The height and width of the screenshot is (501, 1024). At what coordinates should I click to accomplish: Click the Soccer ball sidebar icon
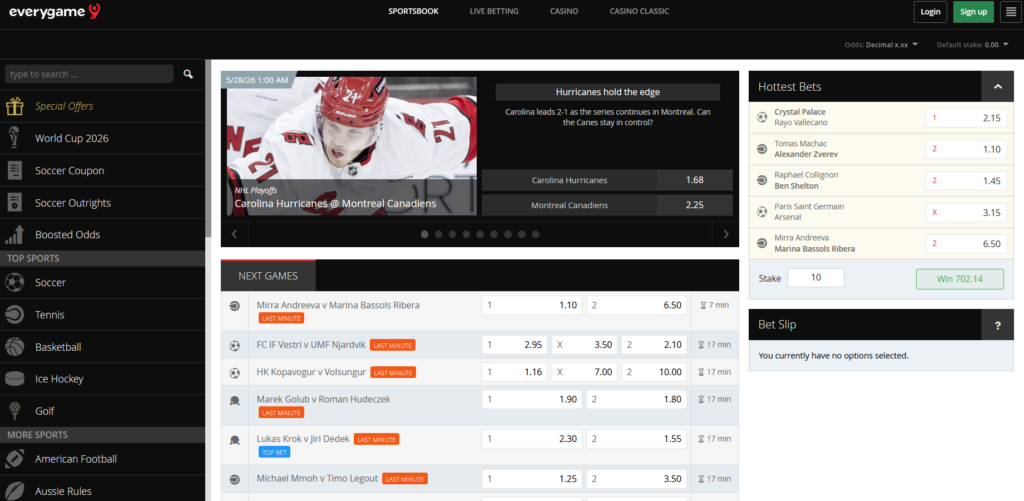tap(14, 282)
